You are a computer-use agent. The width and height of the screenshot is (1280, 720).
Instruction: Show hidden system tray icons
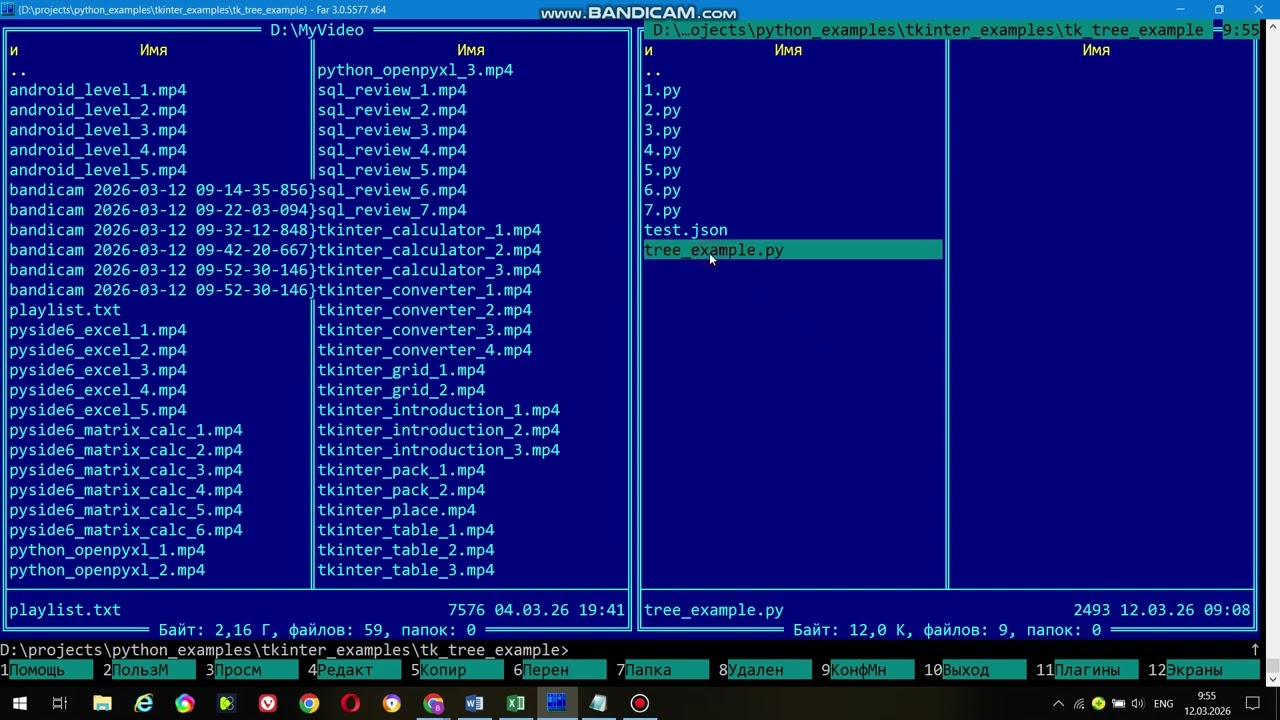point(1059,704)
